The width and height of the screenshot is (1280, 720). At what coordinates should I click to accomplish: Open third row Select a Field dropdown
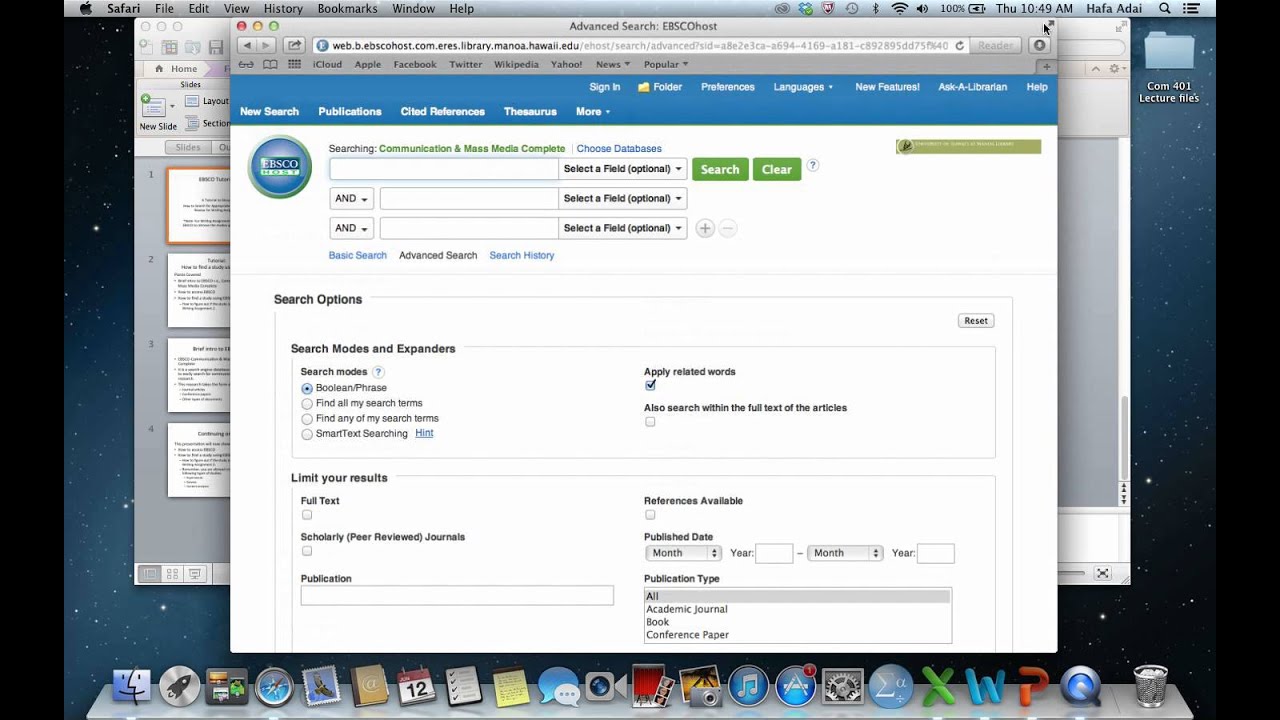622,228
